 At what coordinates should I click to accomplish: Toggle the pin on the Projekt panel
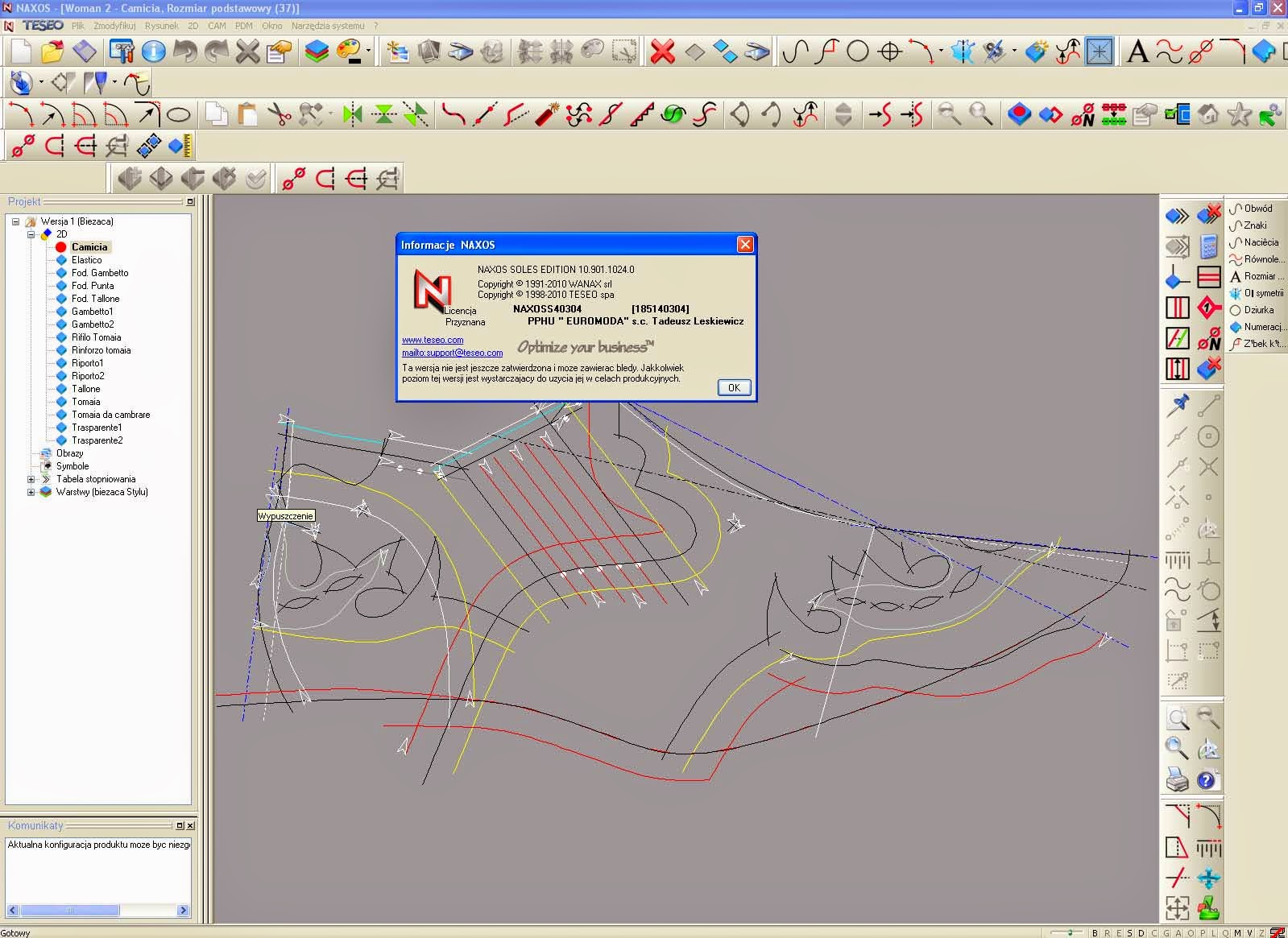[190, 201]
